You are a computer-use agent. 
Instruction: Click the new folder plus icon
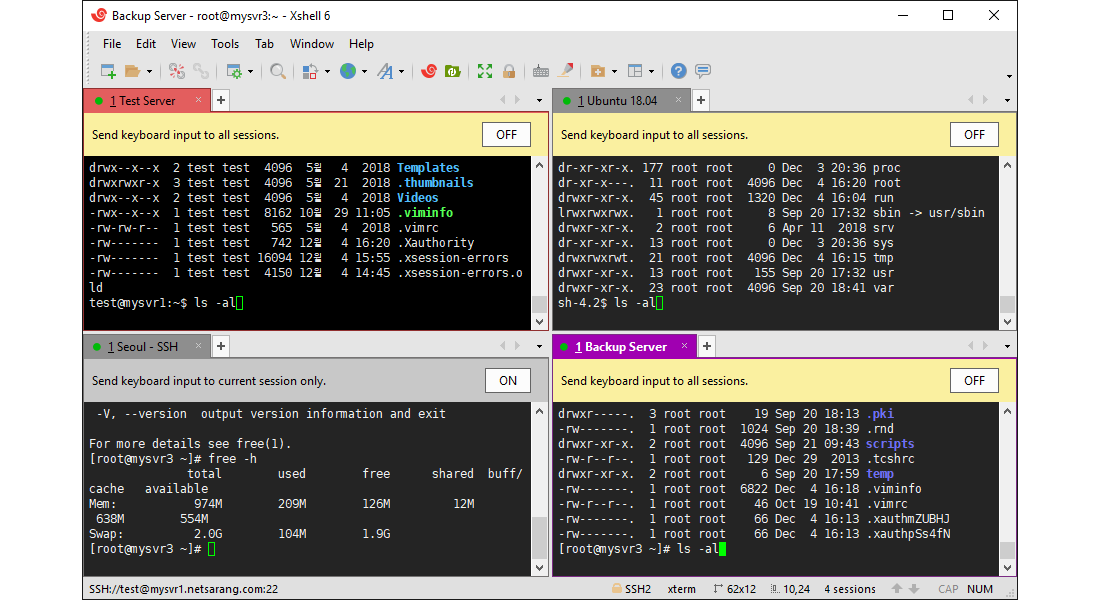(x=598, y=71)
